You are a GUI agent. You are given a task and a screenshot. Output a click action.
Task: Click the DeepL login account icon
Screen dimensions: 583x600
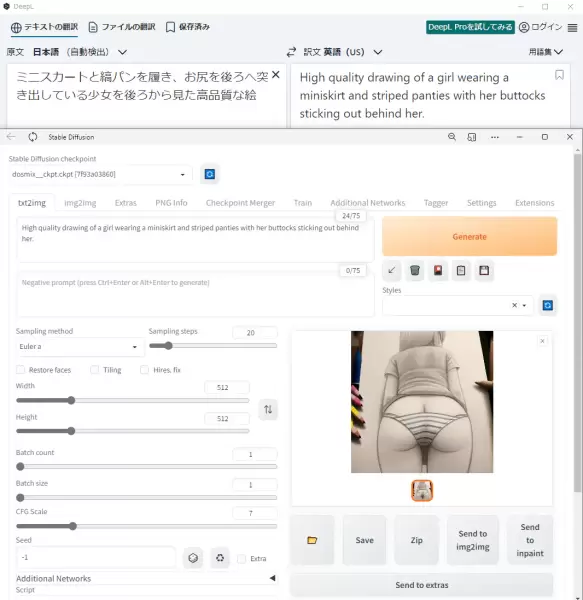tap(524, 27)
